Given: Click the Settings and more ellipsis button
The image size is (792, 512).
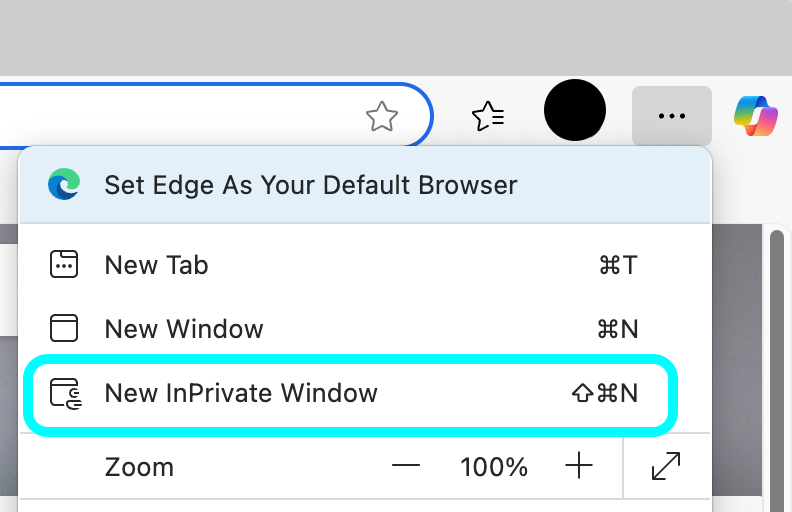Looking at the screenshot, I should pos(671,116).
